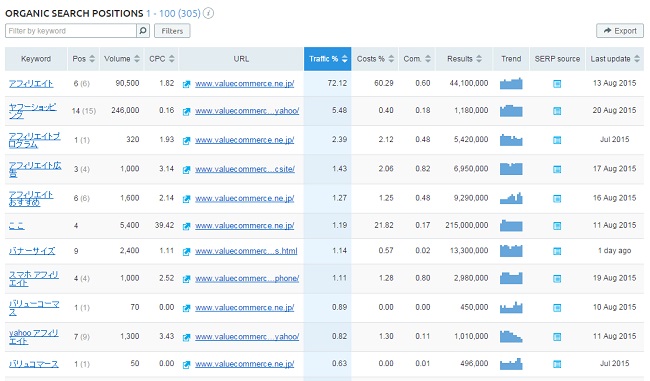
Task: Open URL ending in phone/
Action: point(247,279)
